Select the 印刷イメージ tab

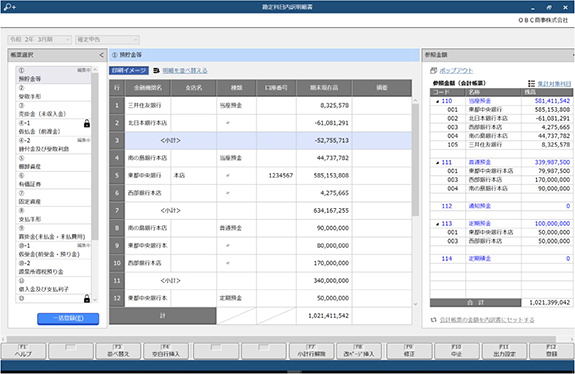(129, 70)
